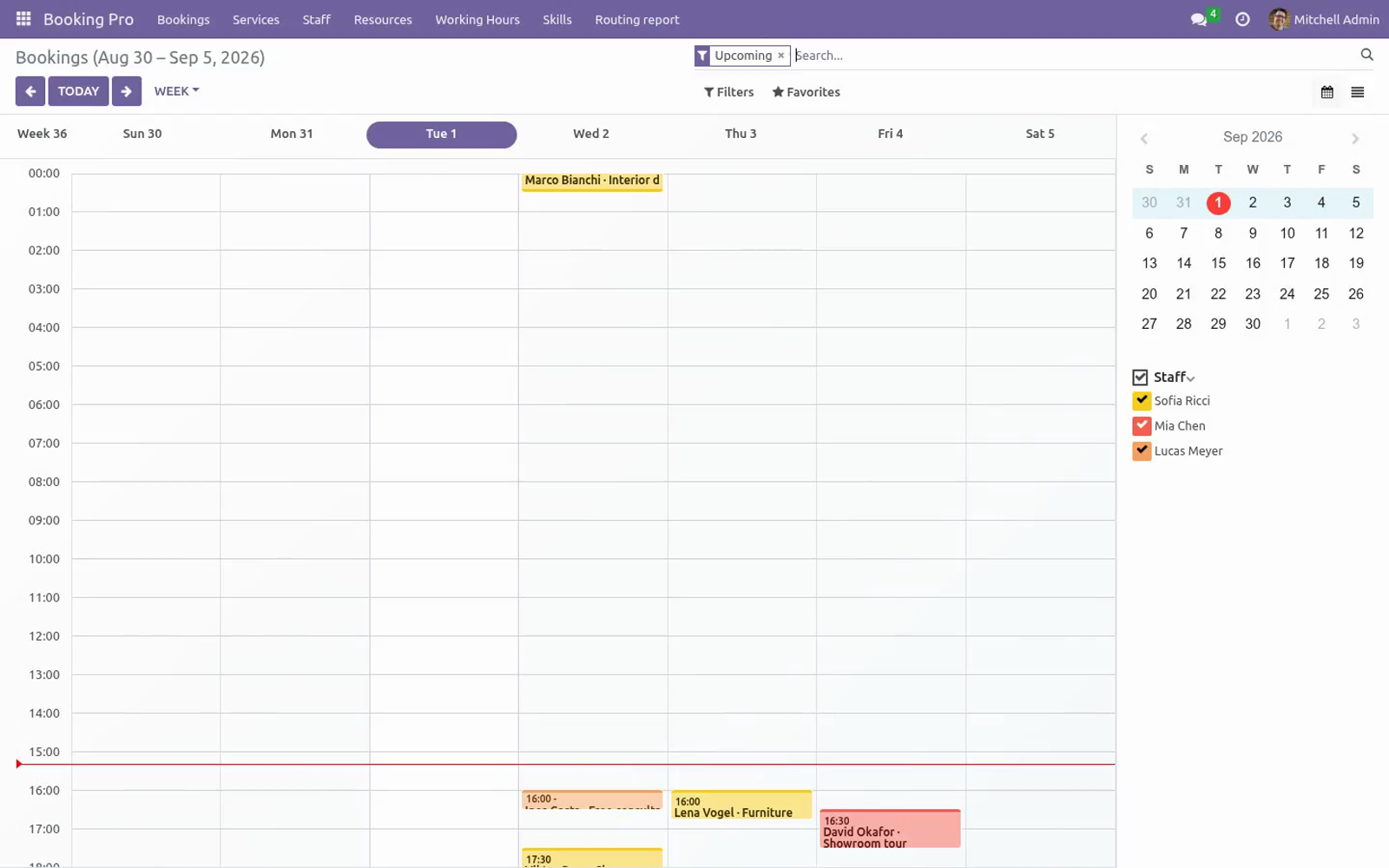Click Sep 2026 month title

(1252, 137)
